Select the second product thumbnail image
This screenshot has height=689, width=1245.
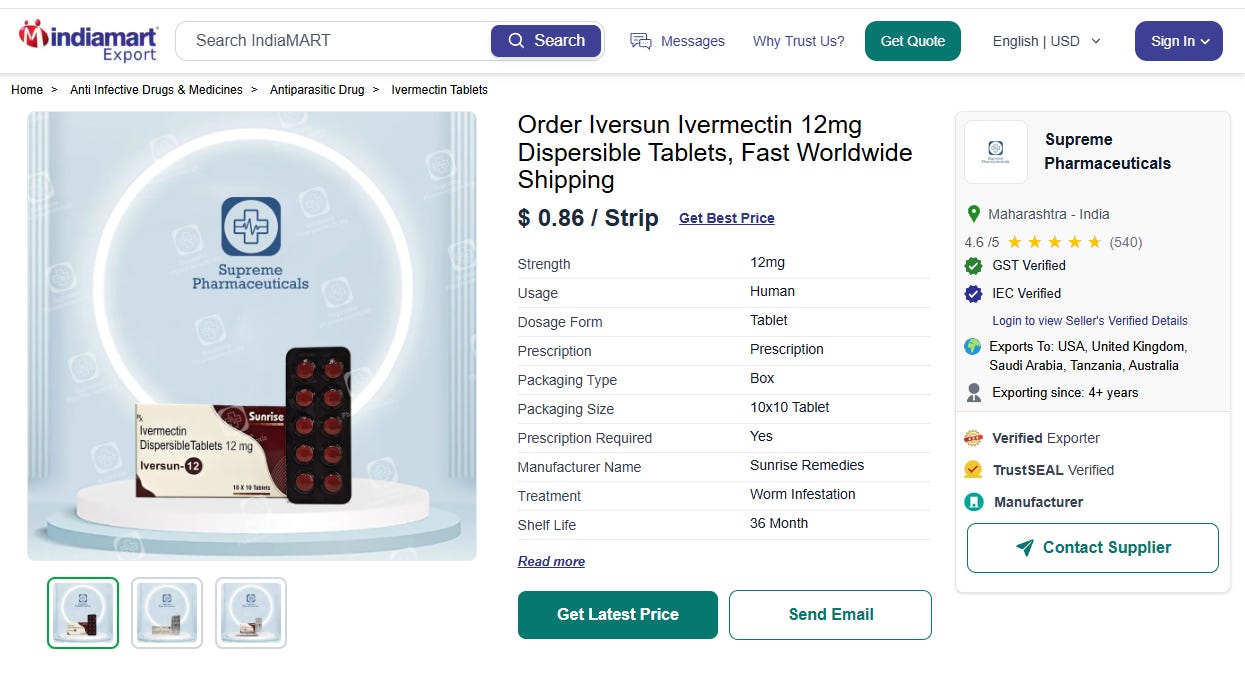click(167, 613)
